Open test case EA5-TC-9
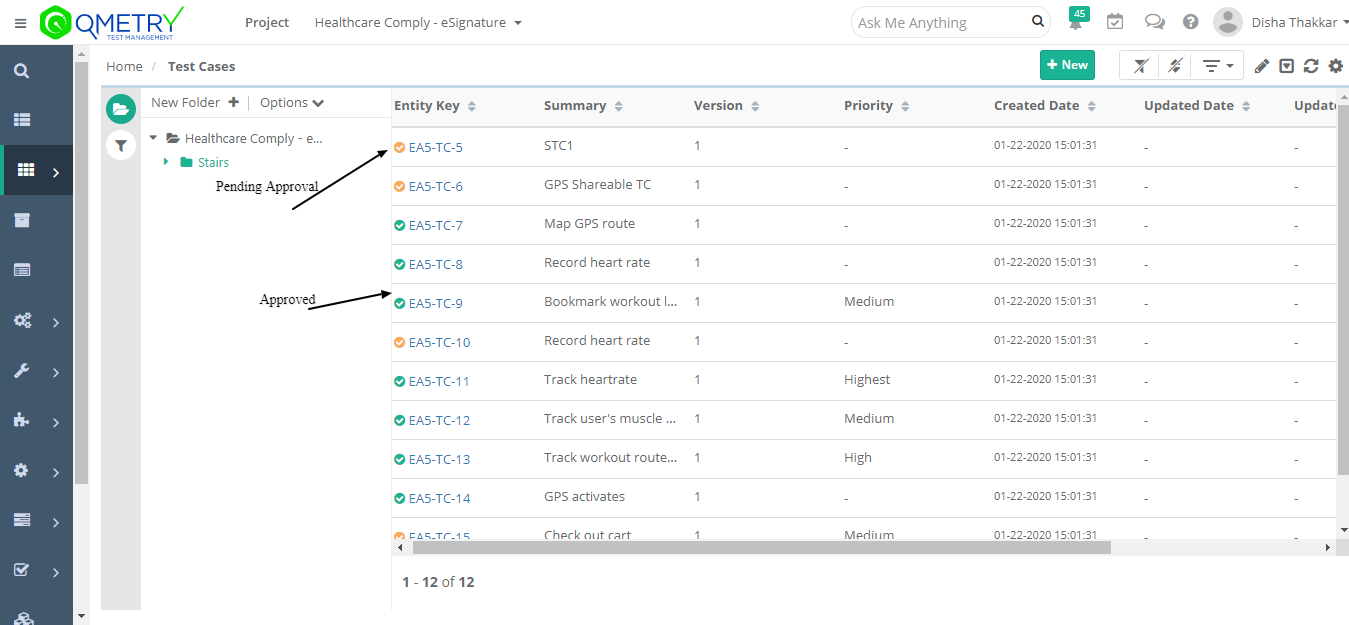 436,303
